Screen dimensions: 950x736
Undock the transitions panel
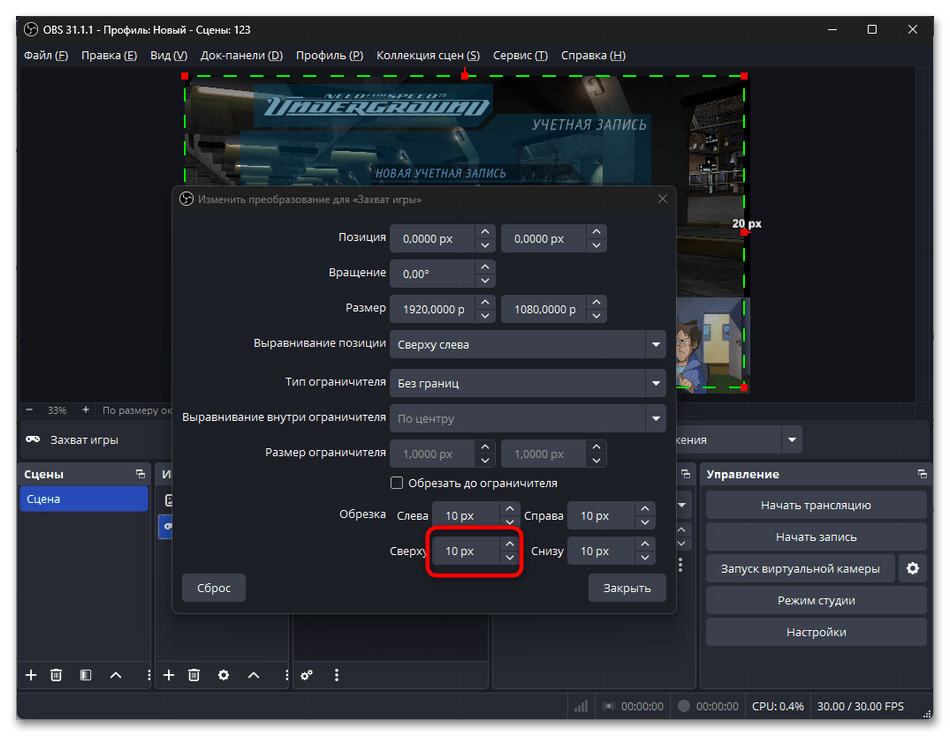coord(685,474)
